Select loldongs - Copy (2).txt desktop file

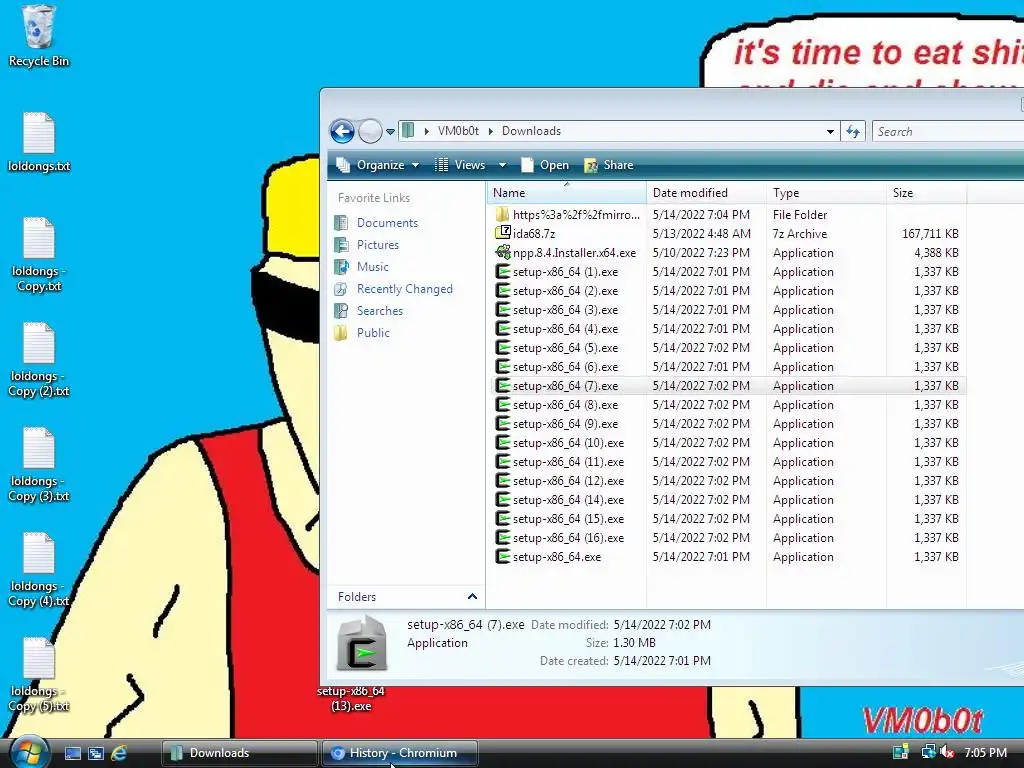pos(39,360)
